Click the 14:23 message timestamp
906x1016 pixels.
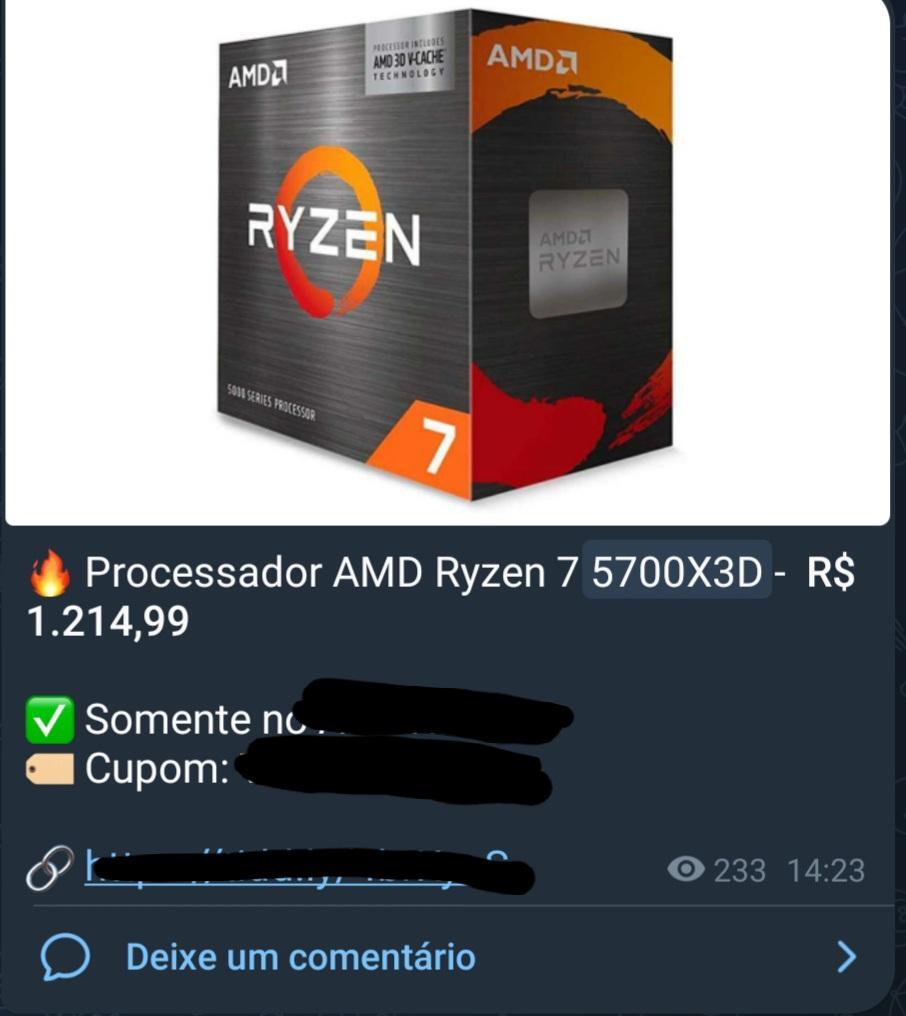point(826,870)
